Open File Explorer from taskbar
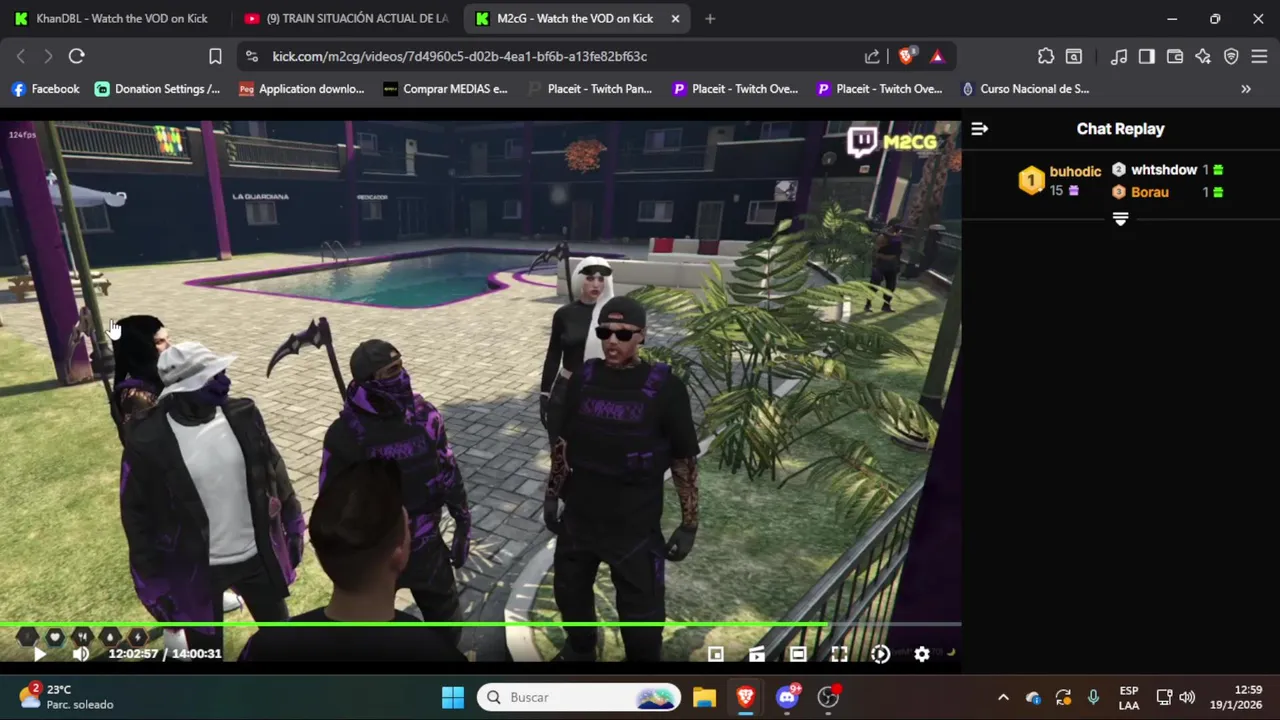This screenshot has height=720, width=1280. [x=704, y=697]
